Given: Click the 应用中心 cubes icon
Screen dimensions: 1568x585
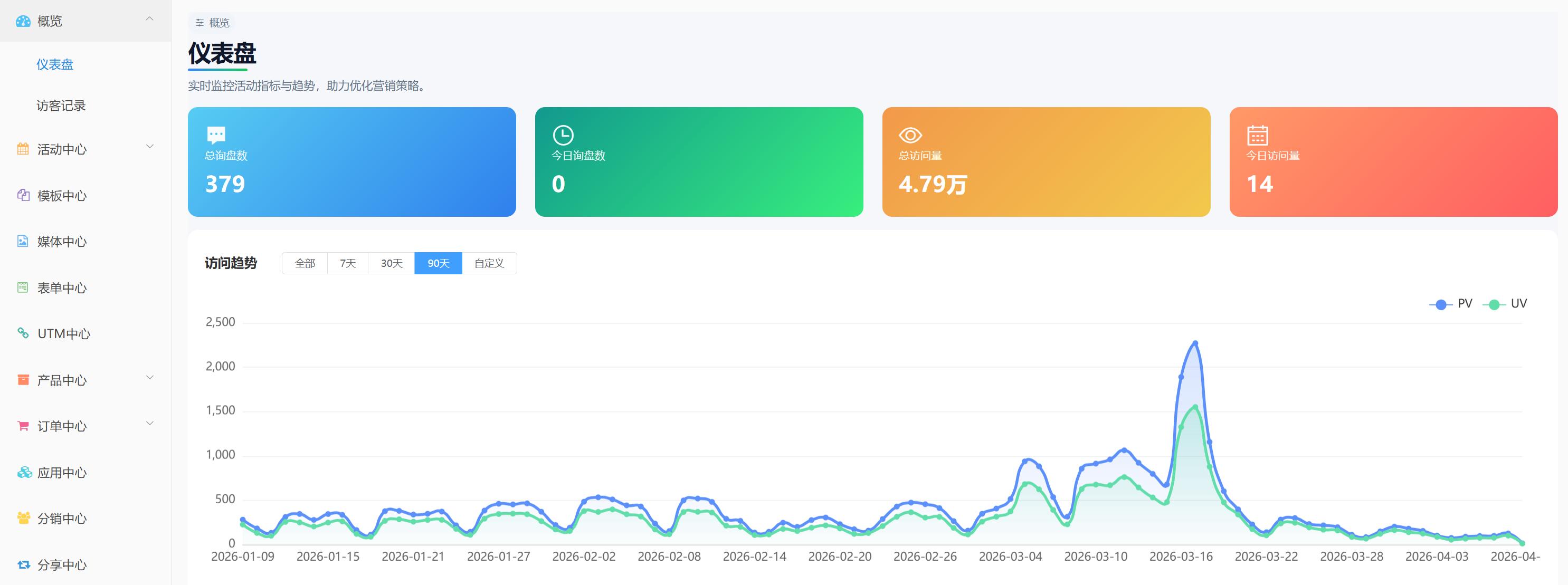Looking at the screenshot, I should click(24, 473).
